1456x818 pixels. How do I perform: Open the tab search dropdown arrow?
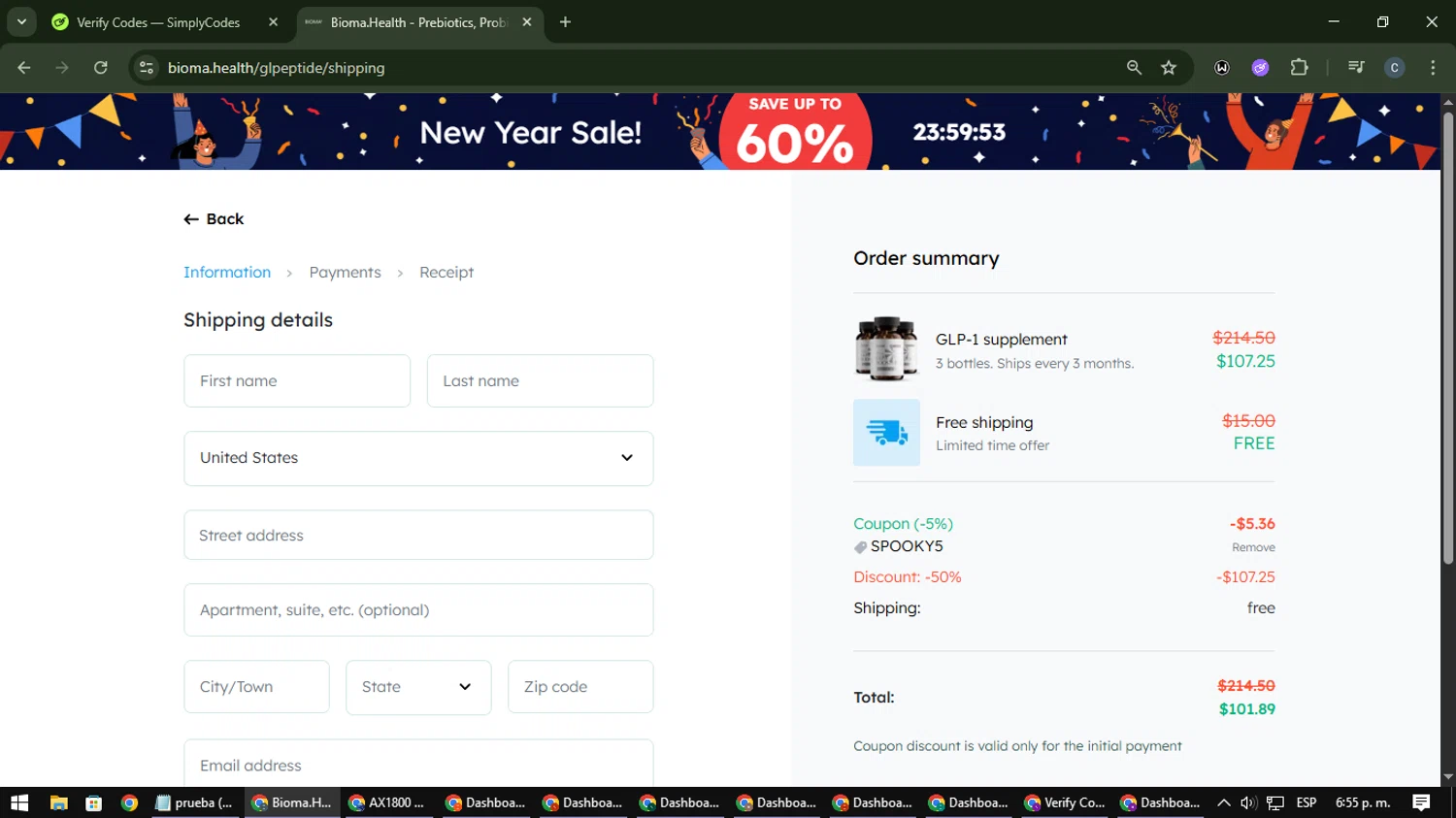click(x=21, y=22)
